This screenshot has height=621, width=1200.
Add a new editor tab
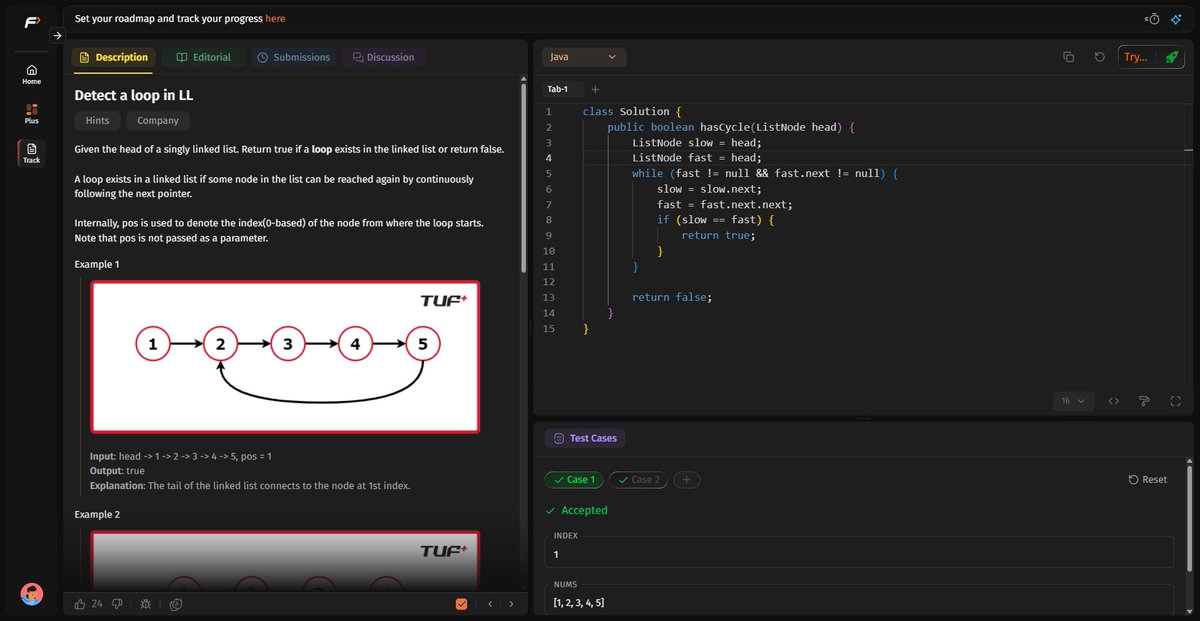(595, 89)
